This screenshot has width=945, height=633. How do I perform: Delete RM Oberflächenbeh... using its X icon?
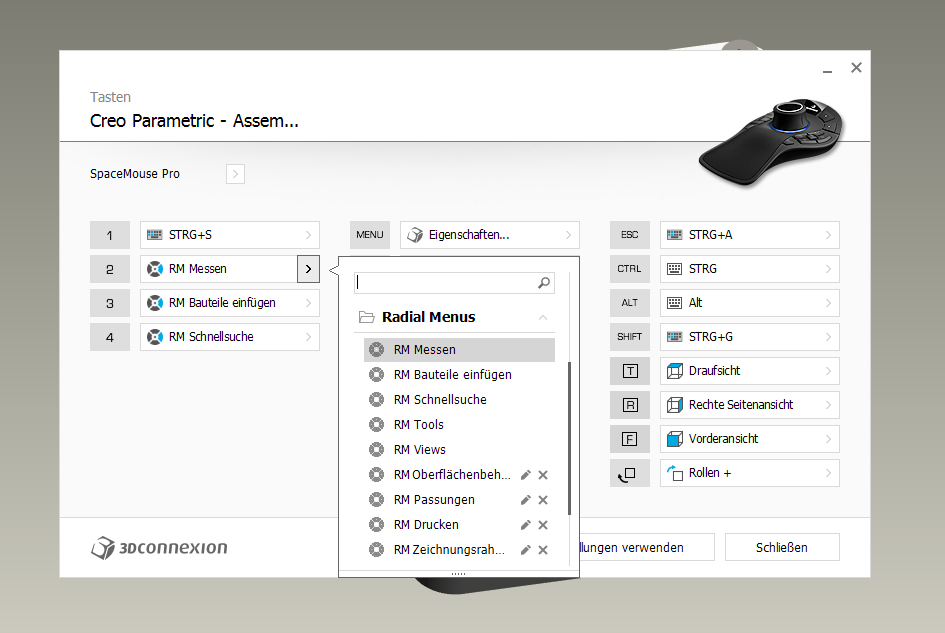point(543,475)
